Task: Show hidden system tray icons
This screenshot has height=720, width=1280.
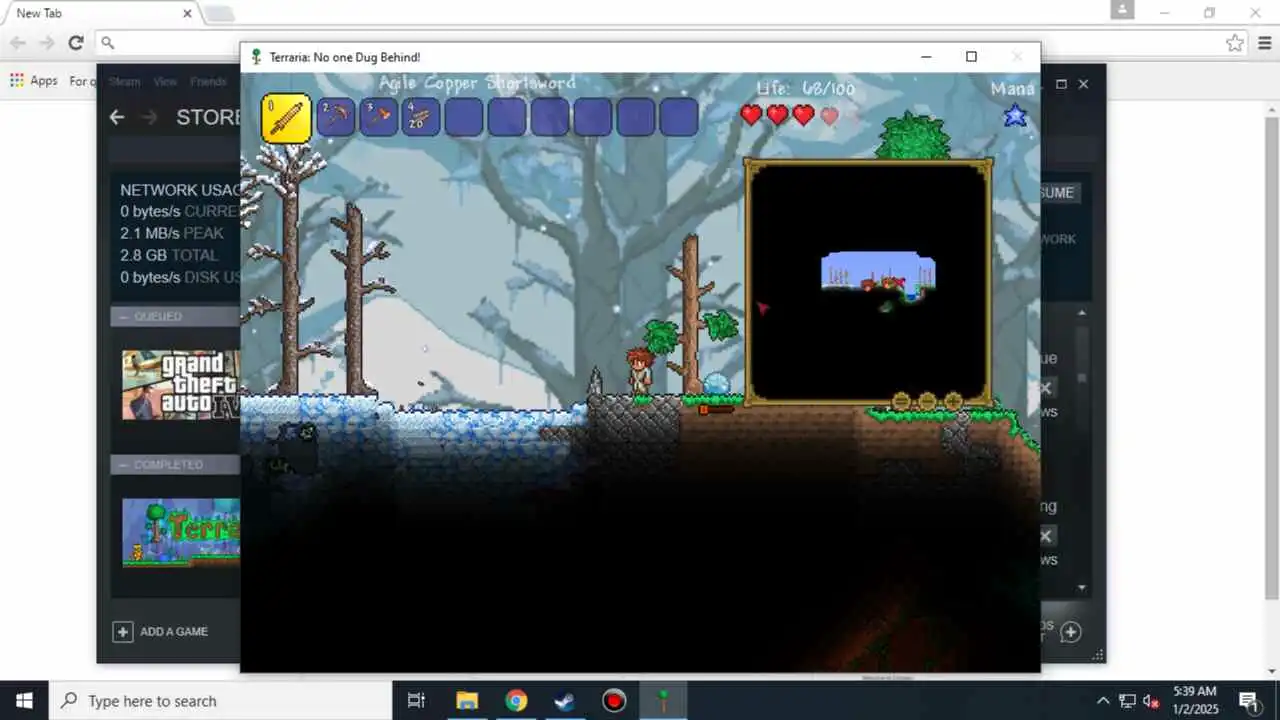Action: click(1103, 700)
